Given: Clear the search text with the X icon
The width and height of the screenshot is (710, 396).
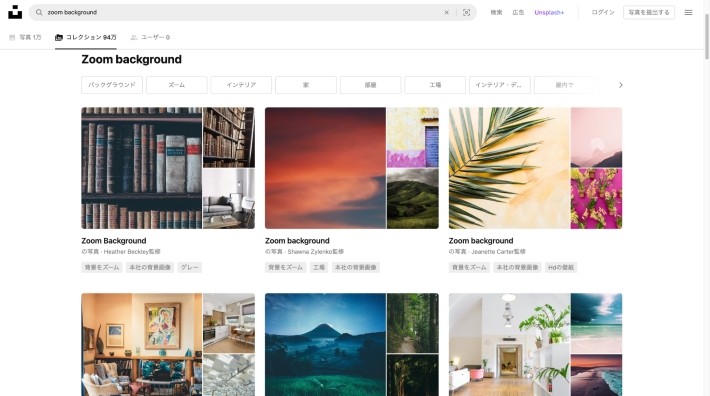Looking at the screenshot, I should pyautogui.click(x=446, y=12).
